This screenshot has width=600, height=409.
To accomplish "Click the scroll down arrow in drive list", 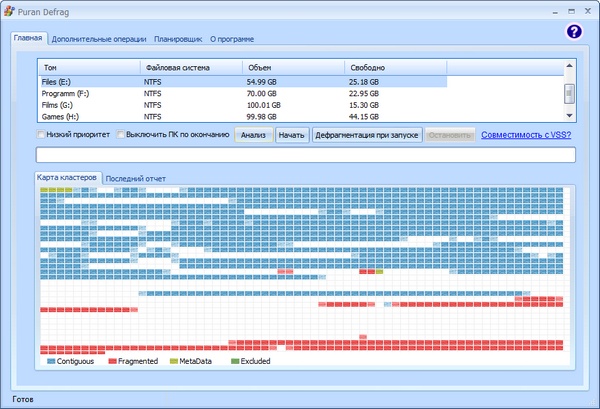I will point(569,115).
